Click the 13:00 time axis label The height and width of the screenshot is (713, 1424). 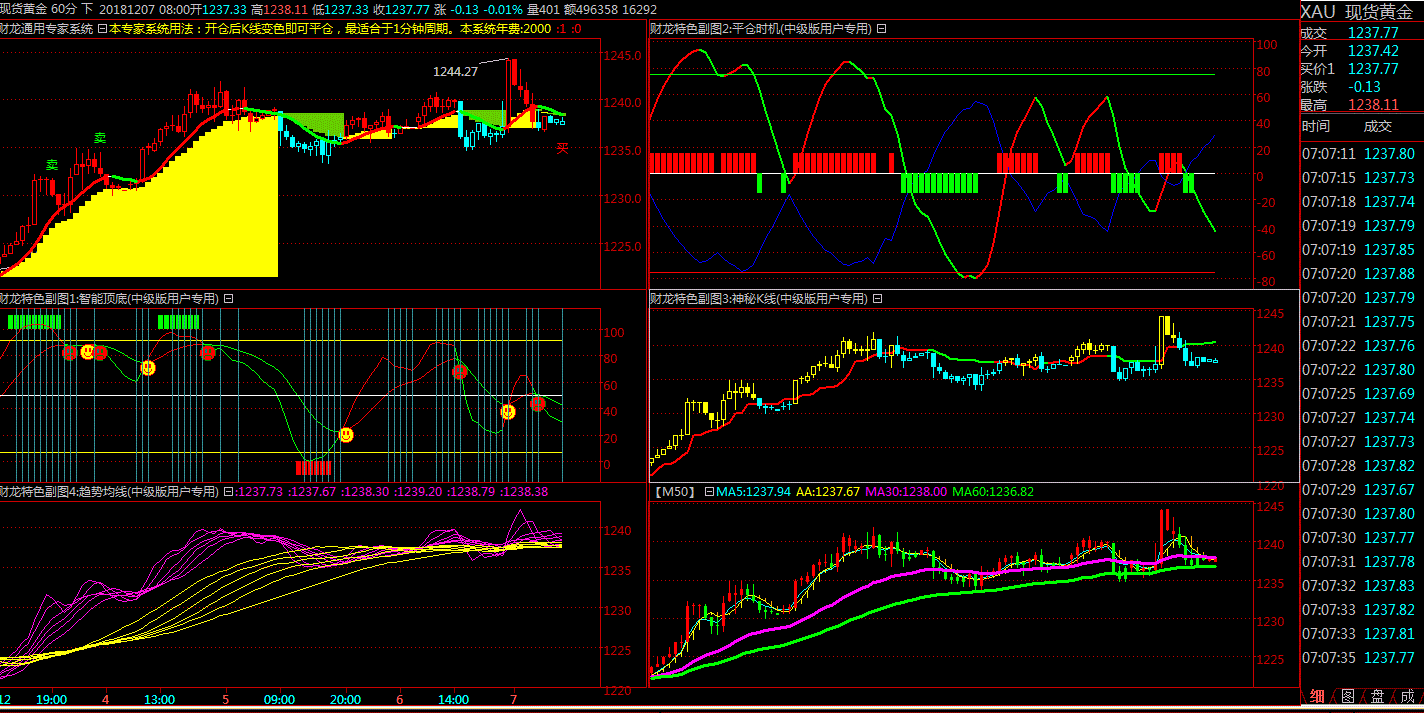click(159, 699)
